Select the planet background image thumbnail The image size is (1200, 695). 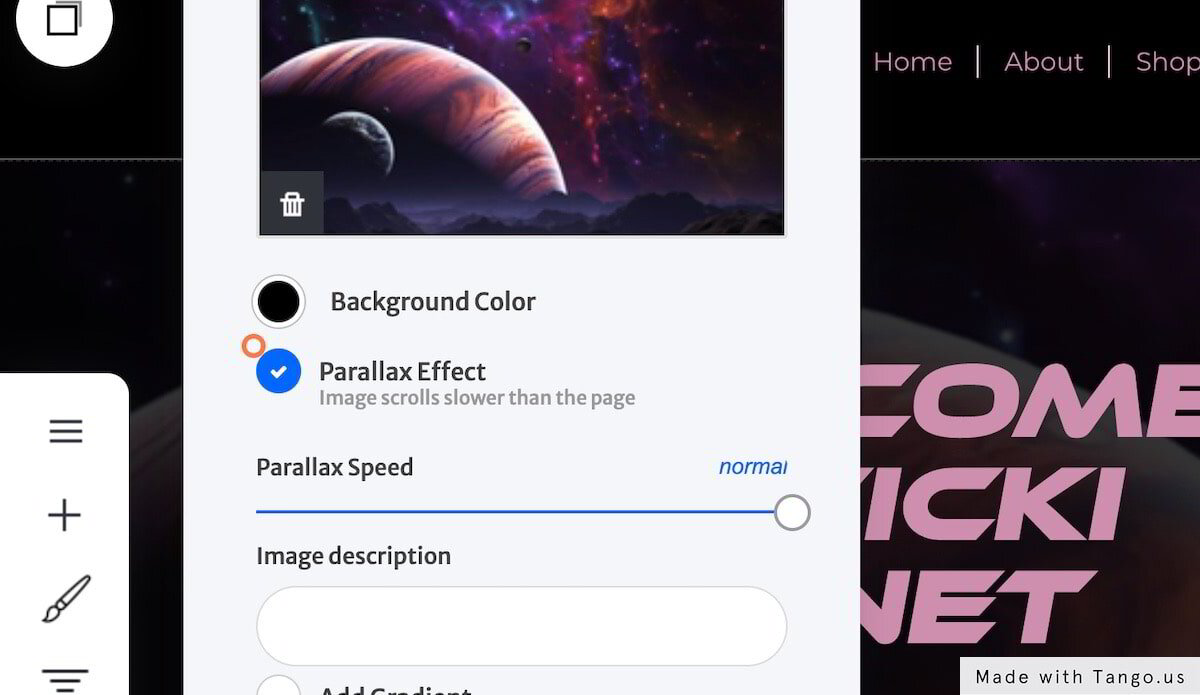click(x=521, y=117)
